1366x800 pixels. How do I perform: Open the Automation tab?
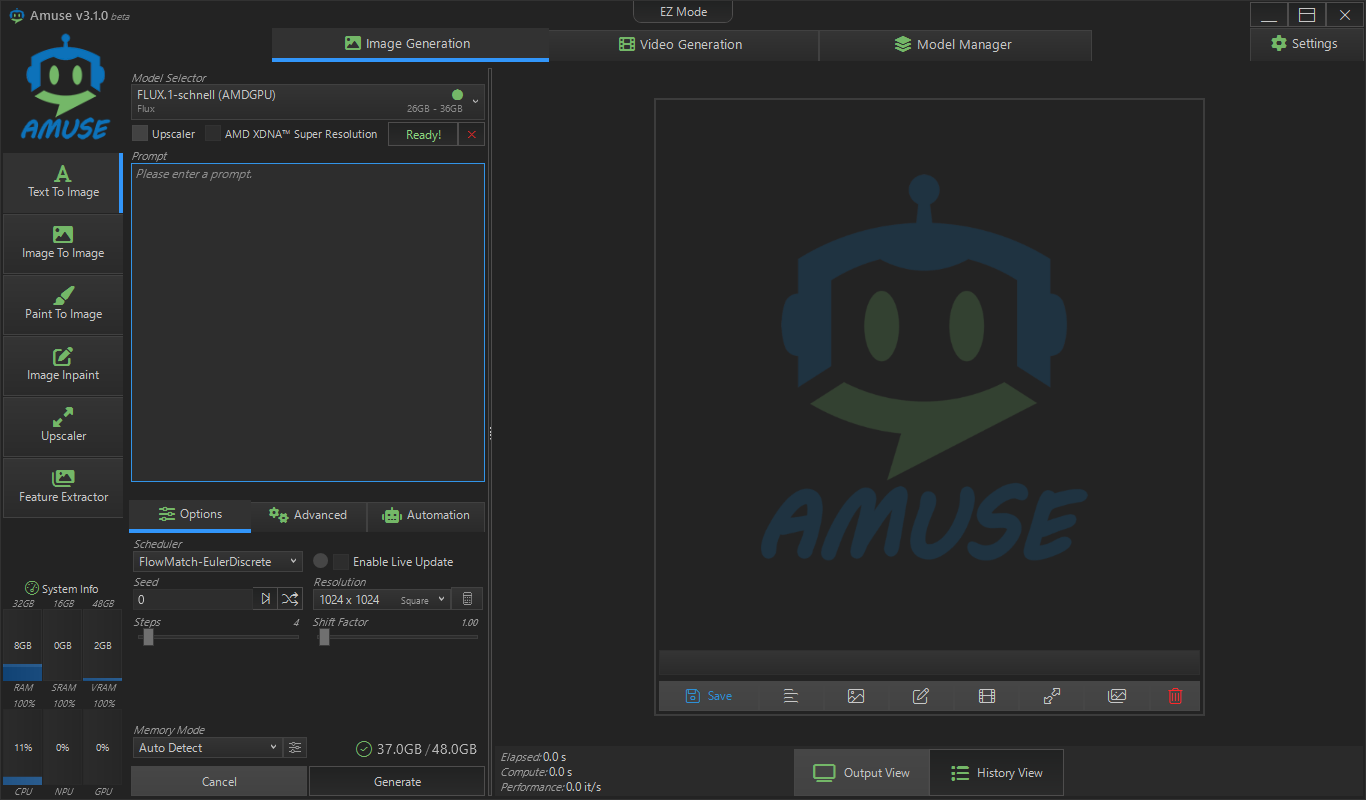[426, 515]
